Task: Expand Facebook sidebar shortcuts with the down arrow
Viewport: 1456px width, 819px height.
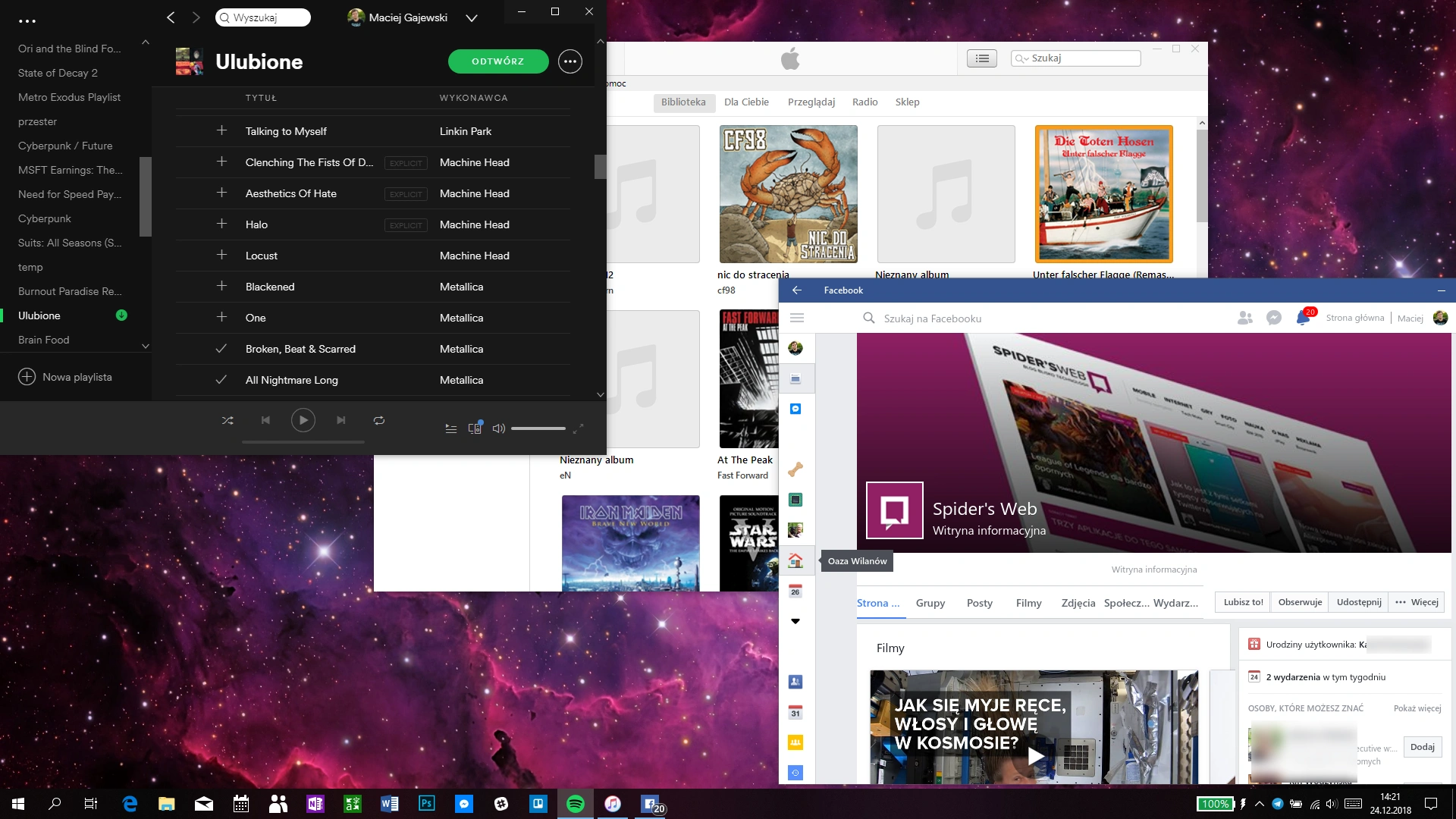Action: [795, 621]
